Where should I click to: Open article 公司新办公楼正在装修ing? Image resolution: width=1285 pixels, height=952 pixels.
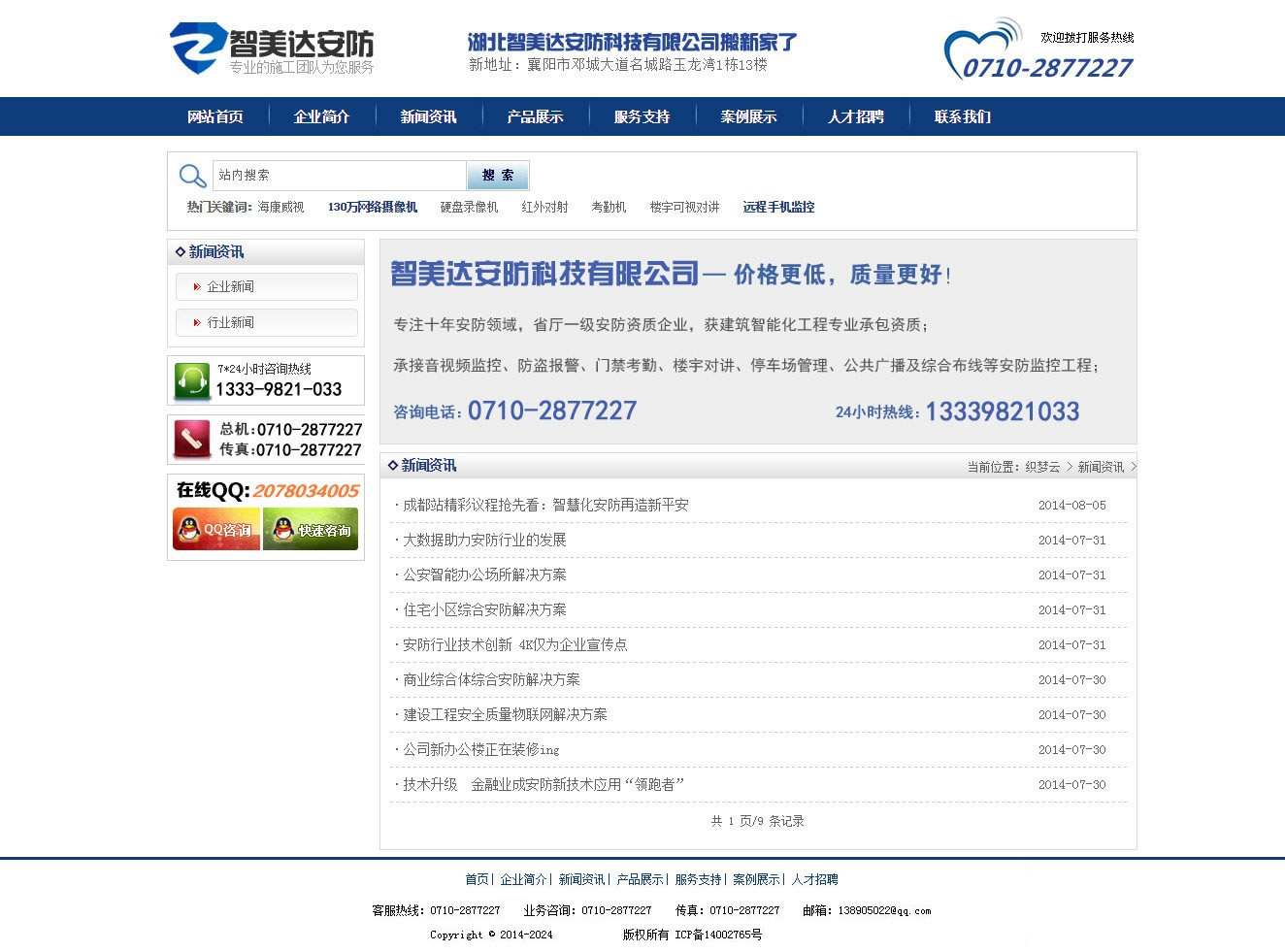click(480, 749)
